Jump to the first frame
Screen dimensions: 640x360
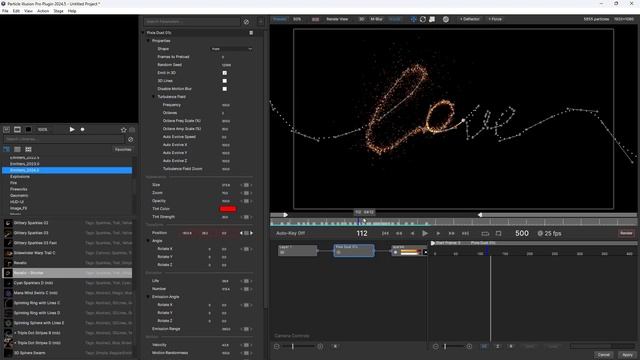tap(385, 233)
